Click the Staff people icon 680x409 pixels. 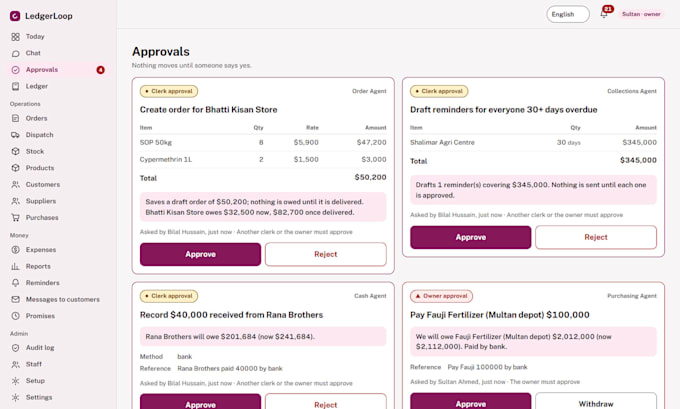[15, 364]
